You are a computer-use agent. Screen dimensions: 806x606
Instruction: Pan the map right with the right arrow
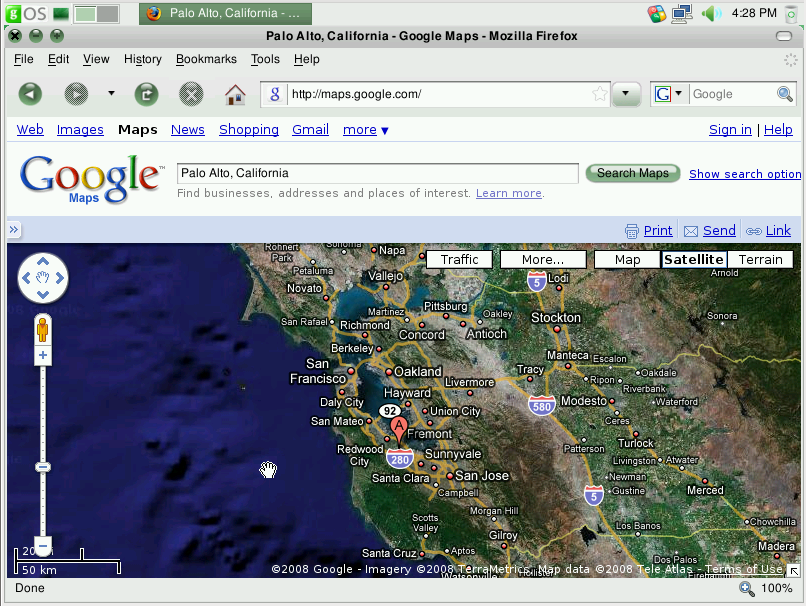pyautogui.click(x=60, y=278)
